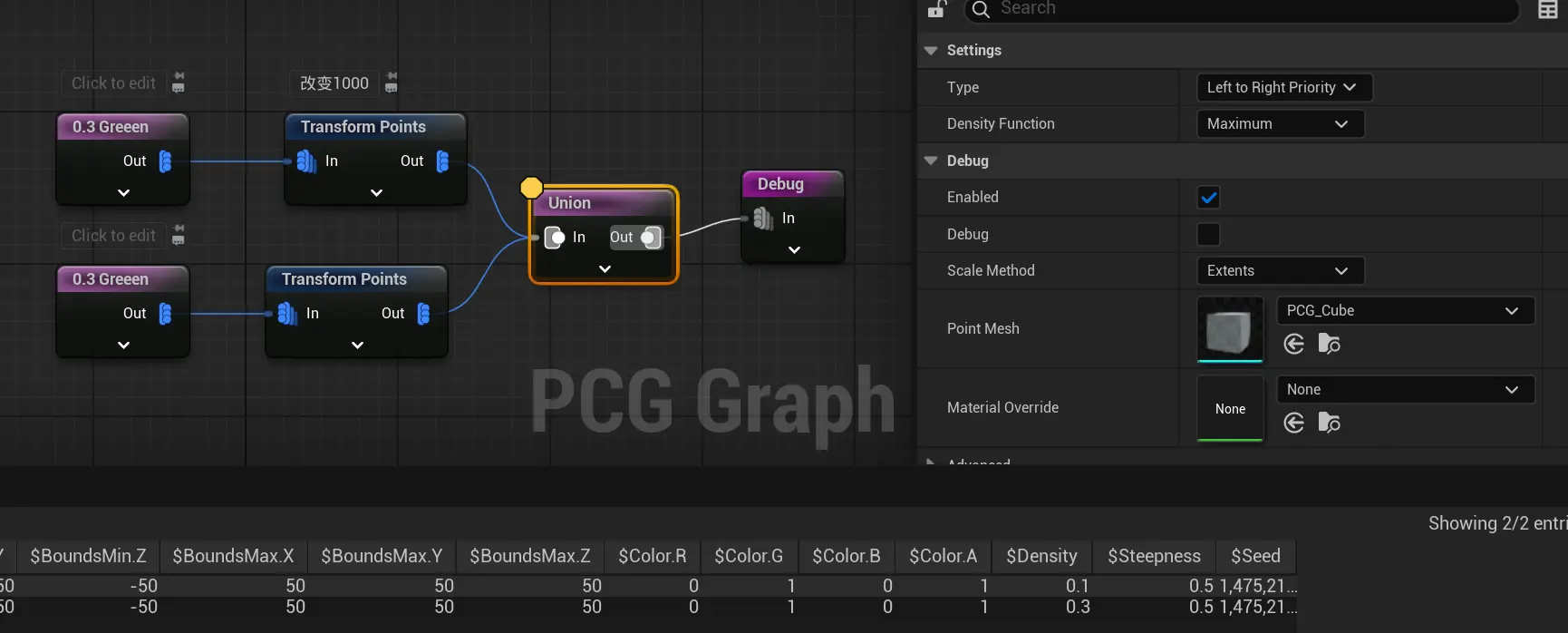The width and height of the screenshot is (1568, 633).
Task: Click the Union node's Out pin
Action: [x=650, y=238]
